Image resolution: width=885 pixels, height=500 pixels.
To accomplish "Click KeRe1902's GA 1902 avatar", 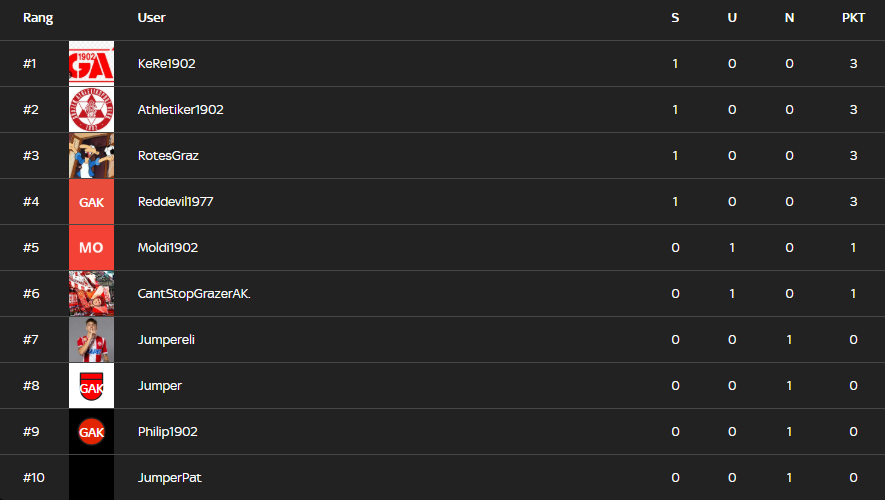I will [x=91, y=64].
